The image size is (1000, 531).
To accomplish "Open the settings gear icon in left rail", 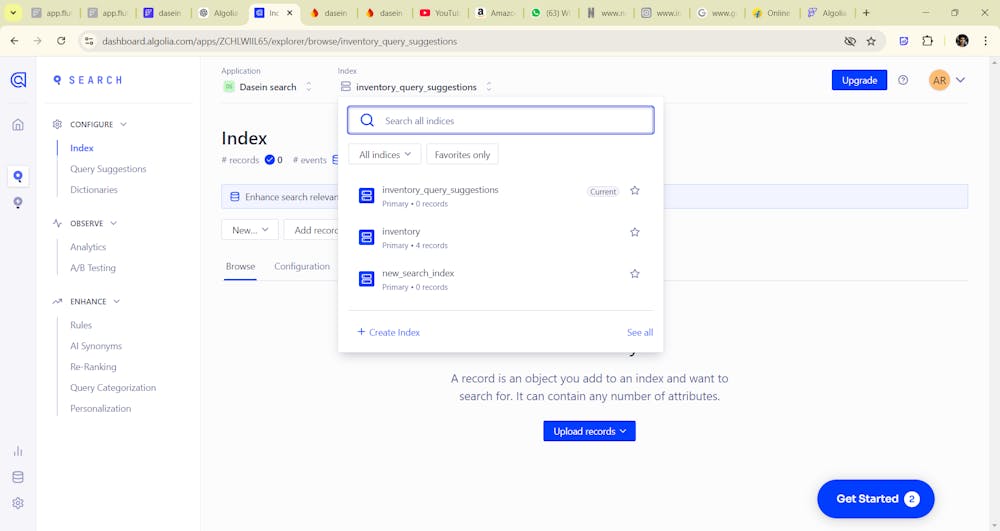I will point(18,503).
